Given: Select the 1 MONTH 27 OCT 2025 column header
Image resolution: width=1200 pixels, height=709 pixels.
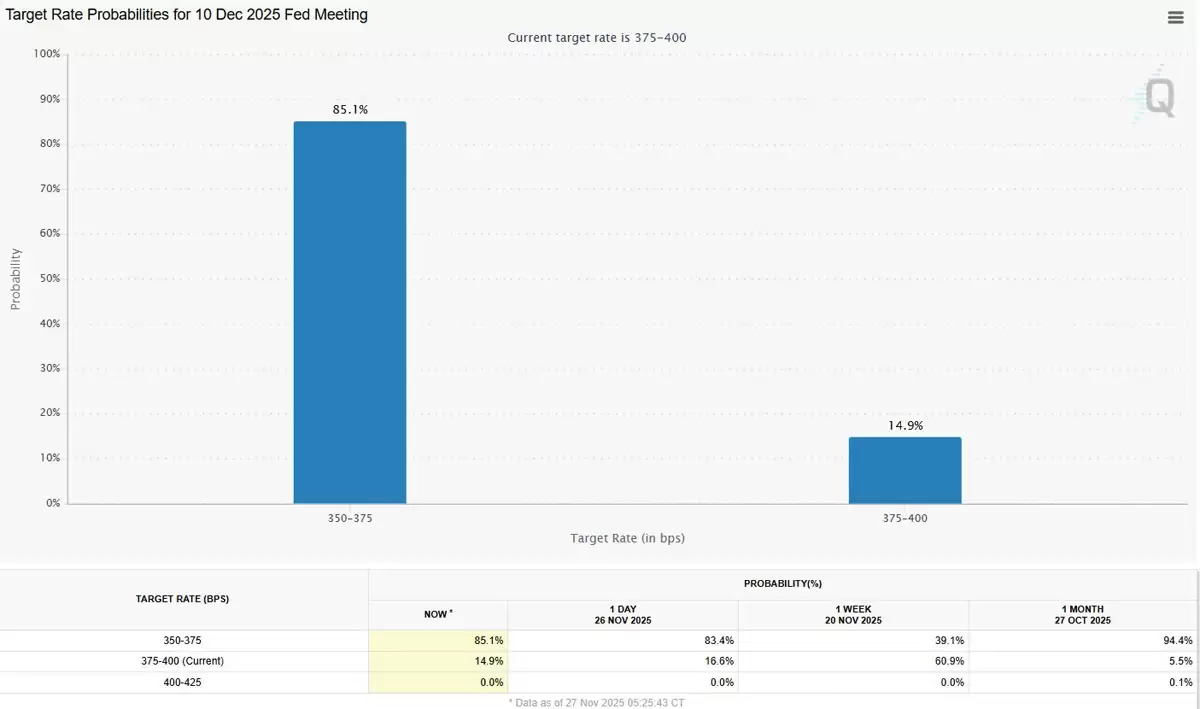Looking at the screenshot, I should pos(1082,613).
